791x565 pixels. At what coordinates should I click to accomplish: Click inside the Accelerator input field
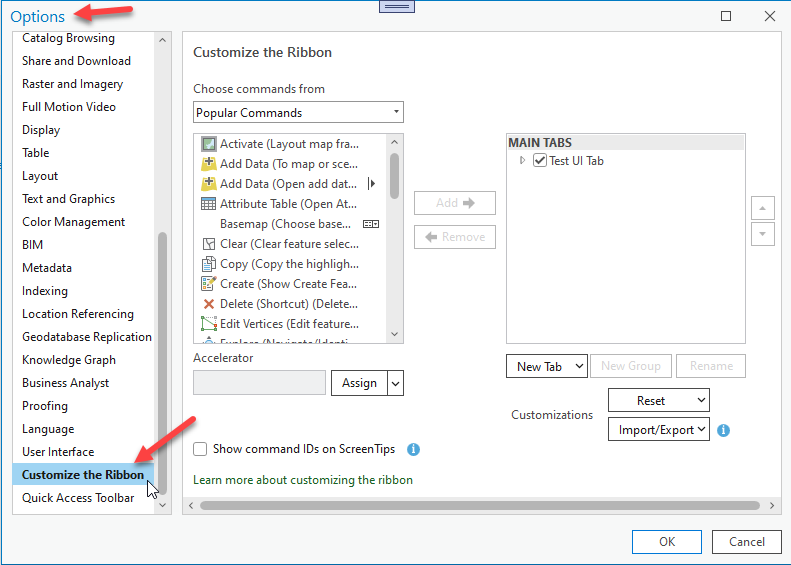(259, 383)
